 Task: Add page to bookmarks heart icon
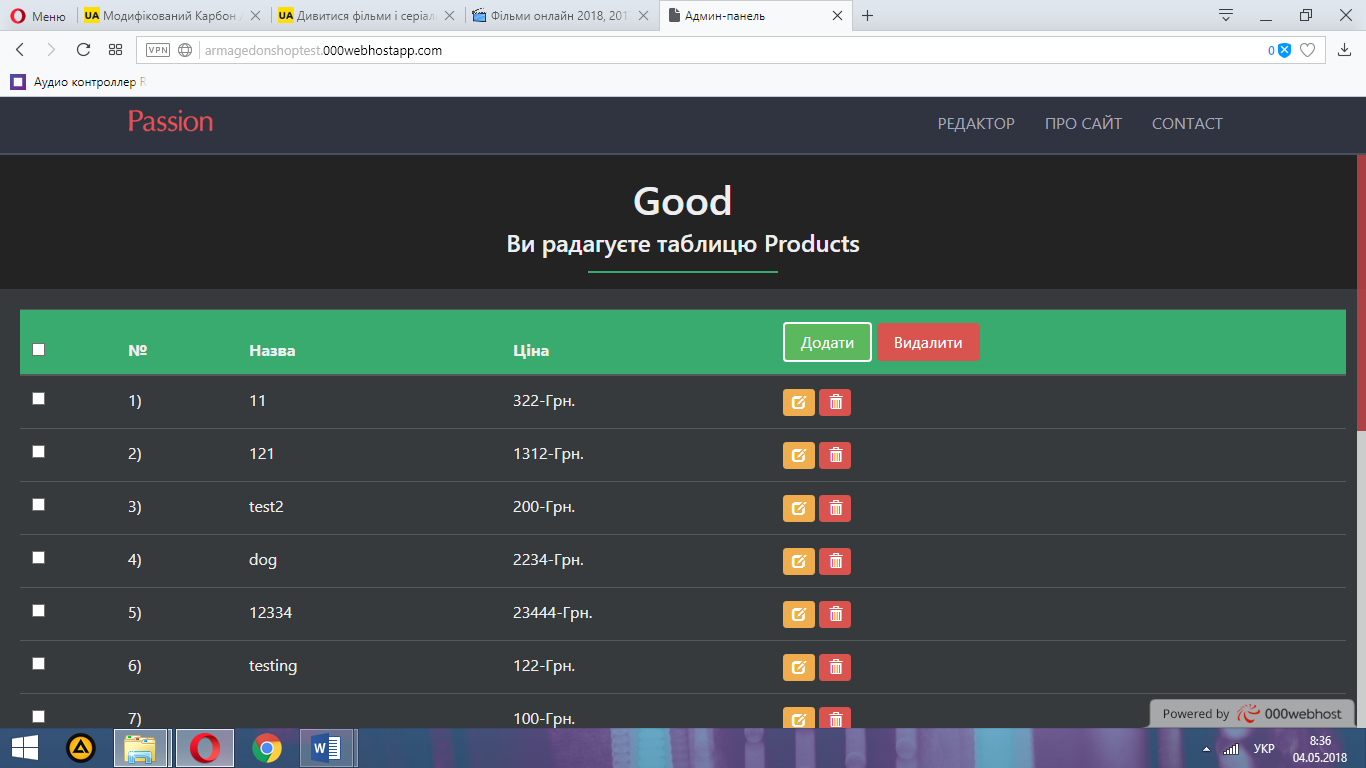1307,50
